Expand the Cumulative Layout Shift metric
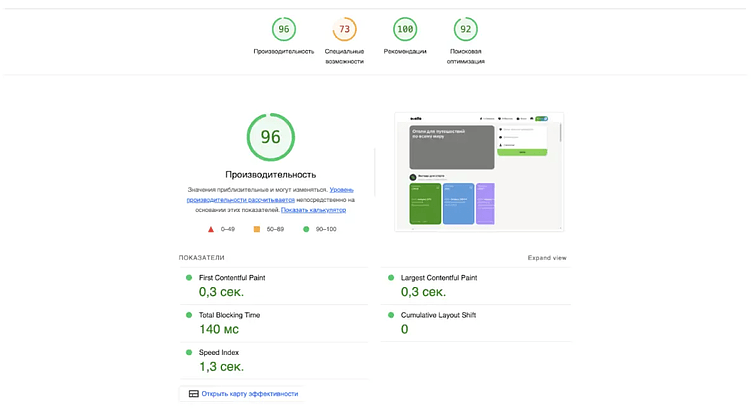The height and width of the screenshot is (412, 751). coord(476,323)
